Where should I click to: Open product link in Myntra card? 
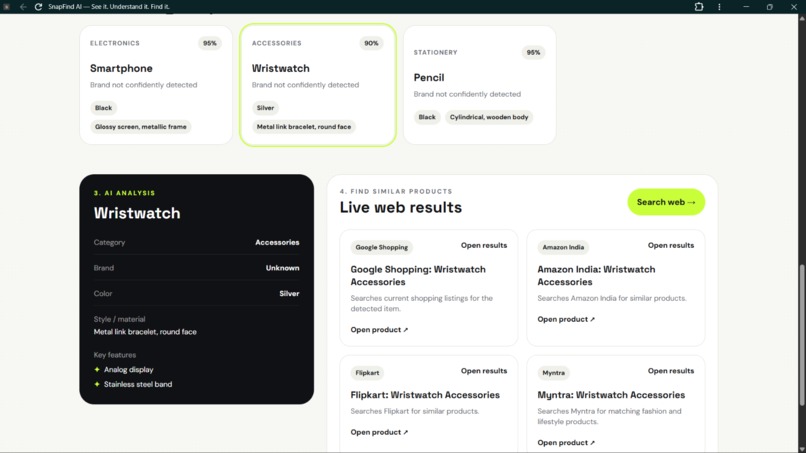click(566, 443)
